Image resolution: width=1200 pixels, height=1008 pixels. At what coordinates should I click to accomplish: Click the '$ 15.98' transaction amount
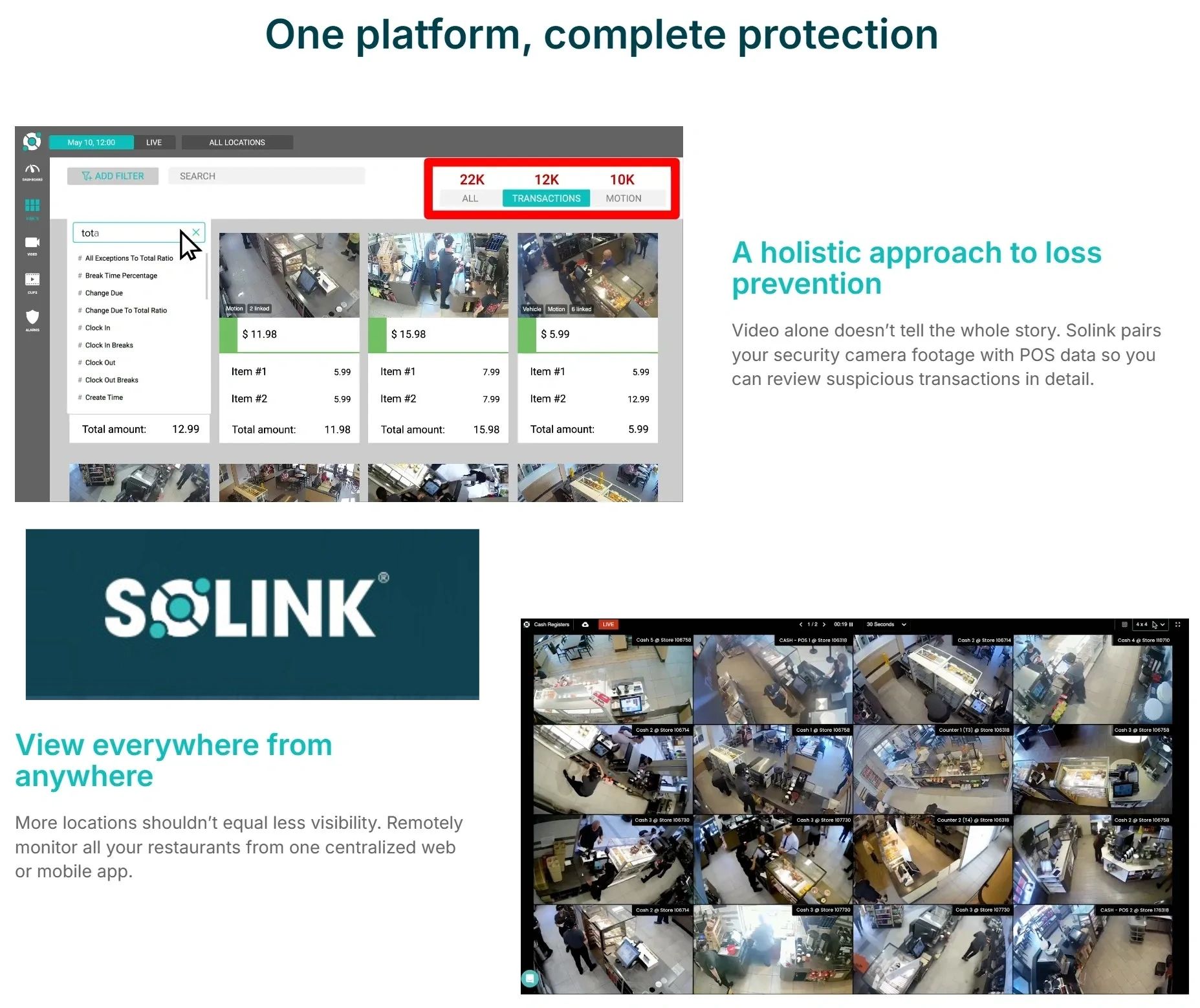(408, 334)
